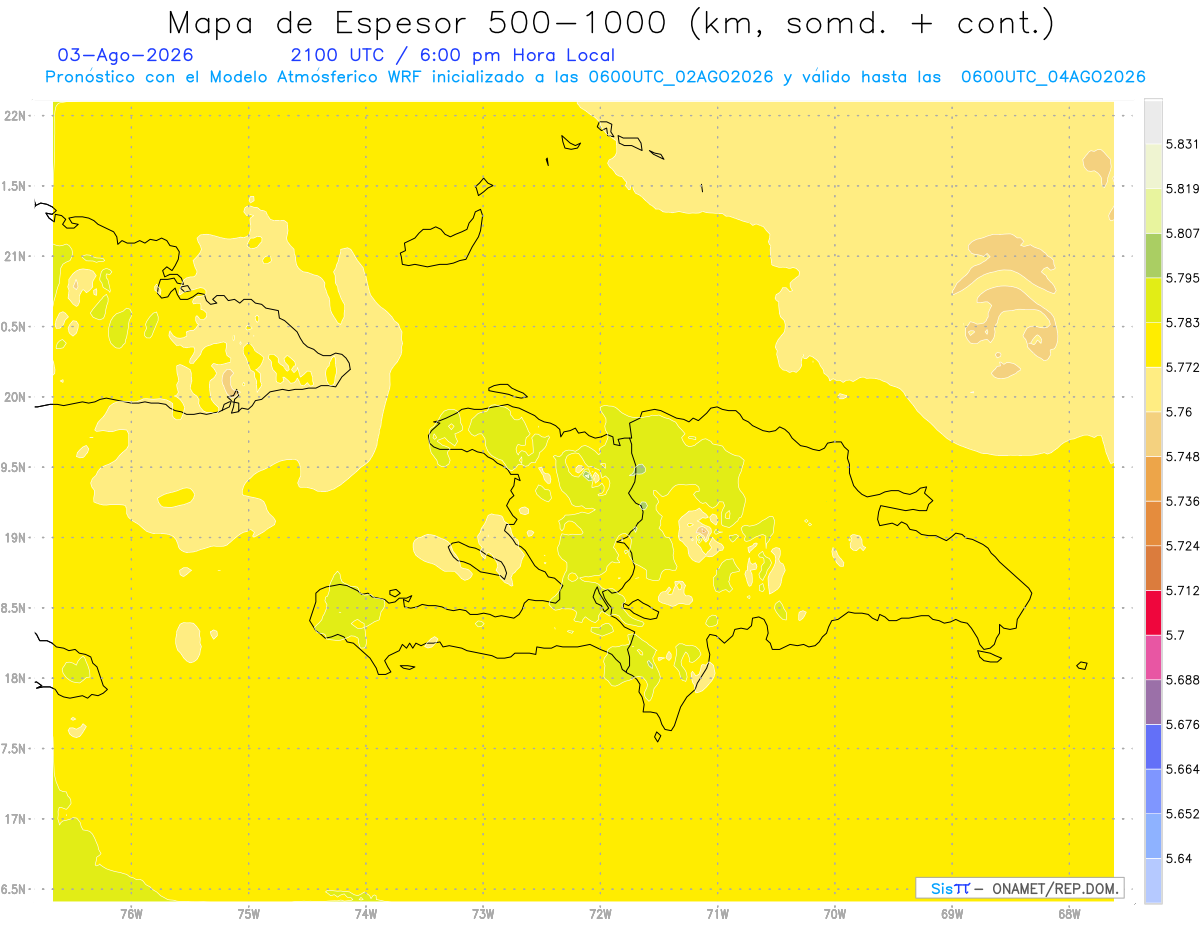Click the legend value 5.819
Screen dimensions: 1200x927
point(1183,188)
